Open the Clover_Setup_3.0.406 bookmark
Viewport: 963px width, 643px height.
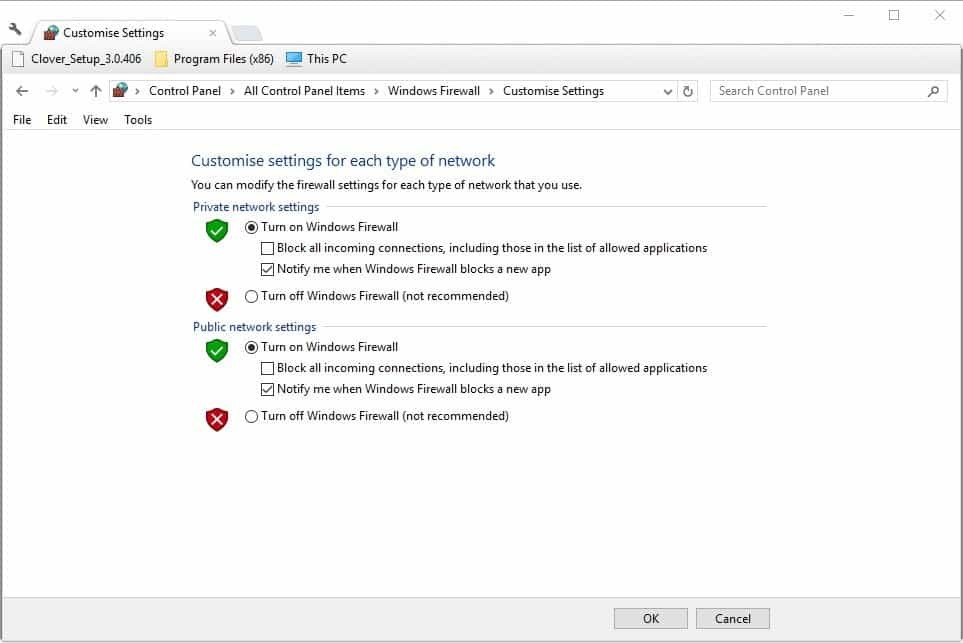pyautogui.click(x=76, y=59)
